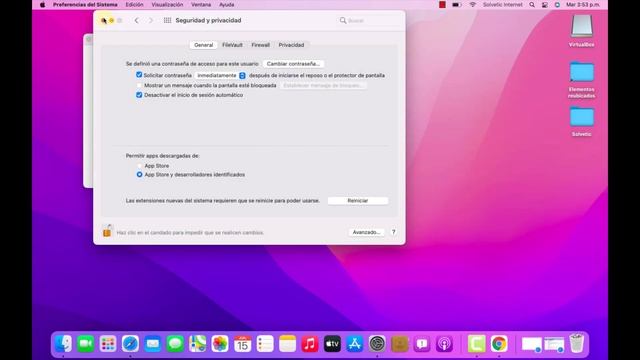Select the Elementos reubicados folder
Viewport: 640px width, 360px height.
pos(581,80)
